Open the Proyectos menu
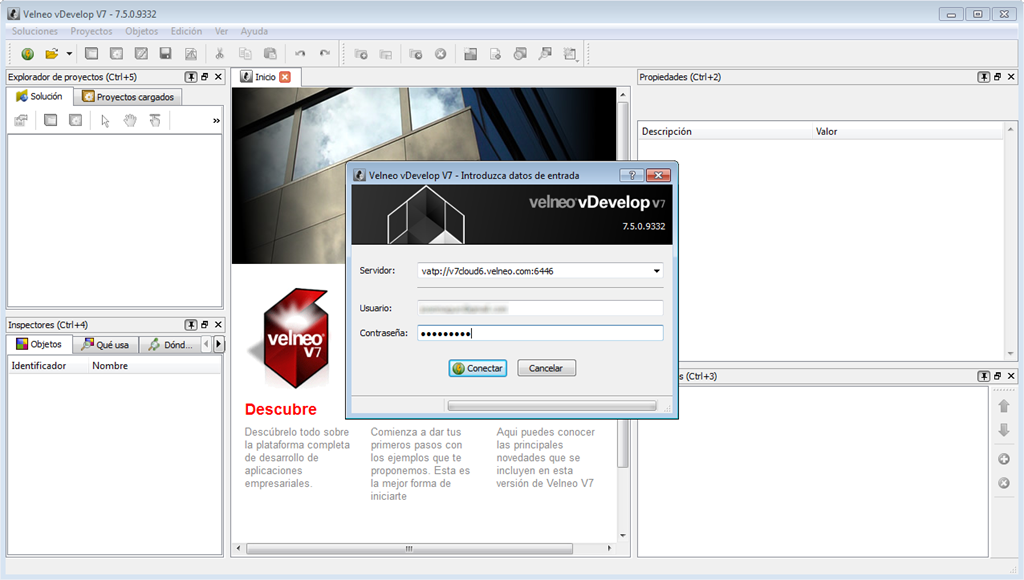This screenshot has height=580, width=1024. click(x=91, y=31)
